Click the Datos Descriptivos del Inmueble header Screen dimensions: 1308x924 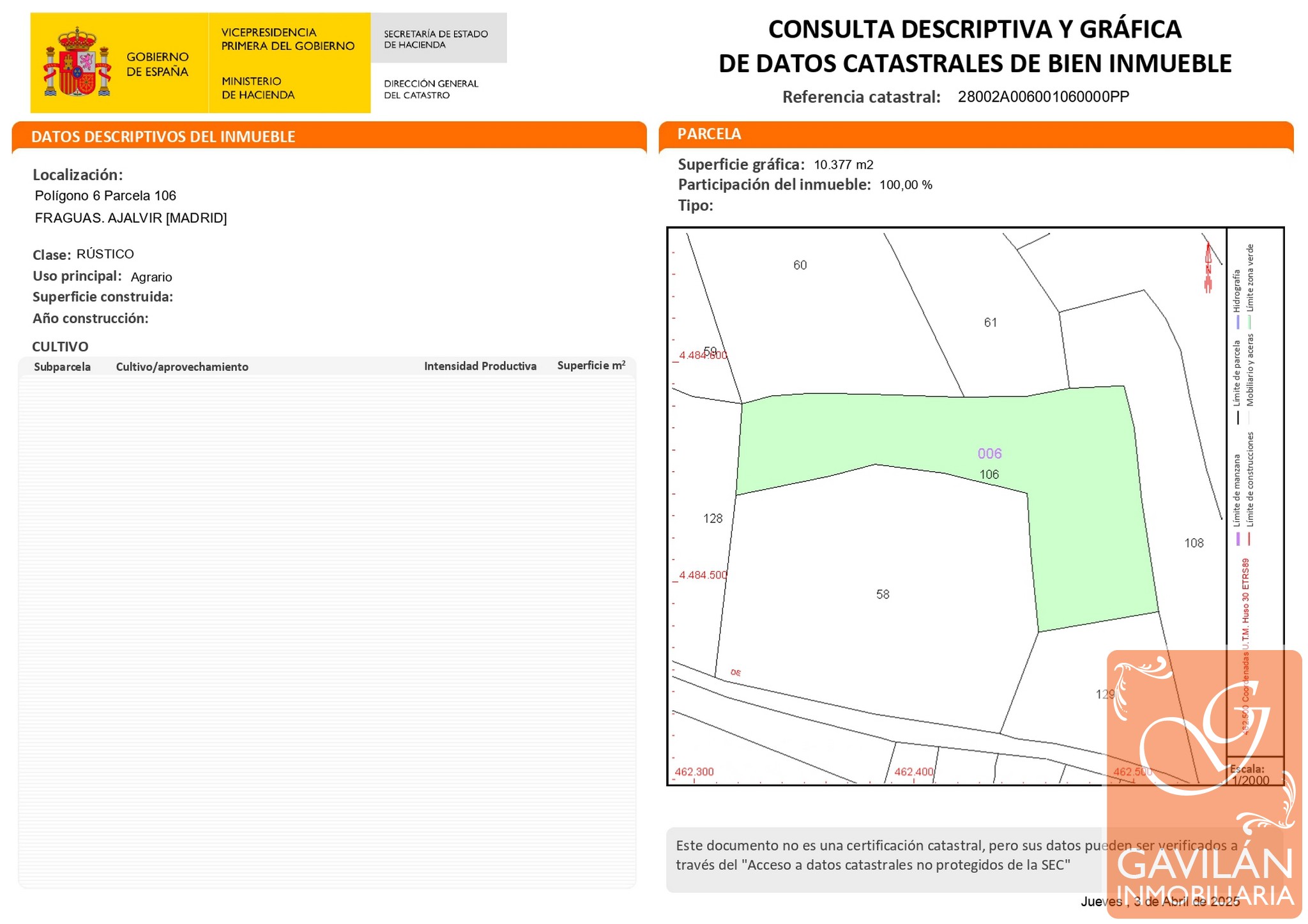[163, 137]
